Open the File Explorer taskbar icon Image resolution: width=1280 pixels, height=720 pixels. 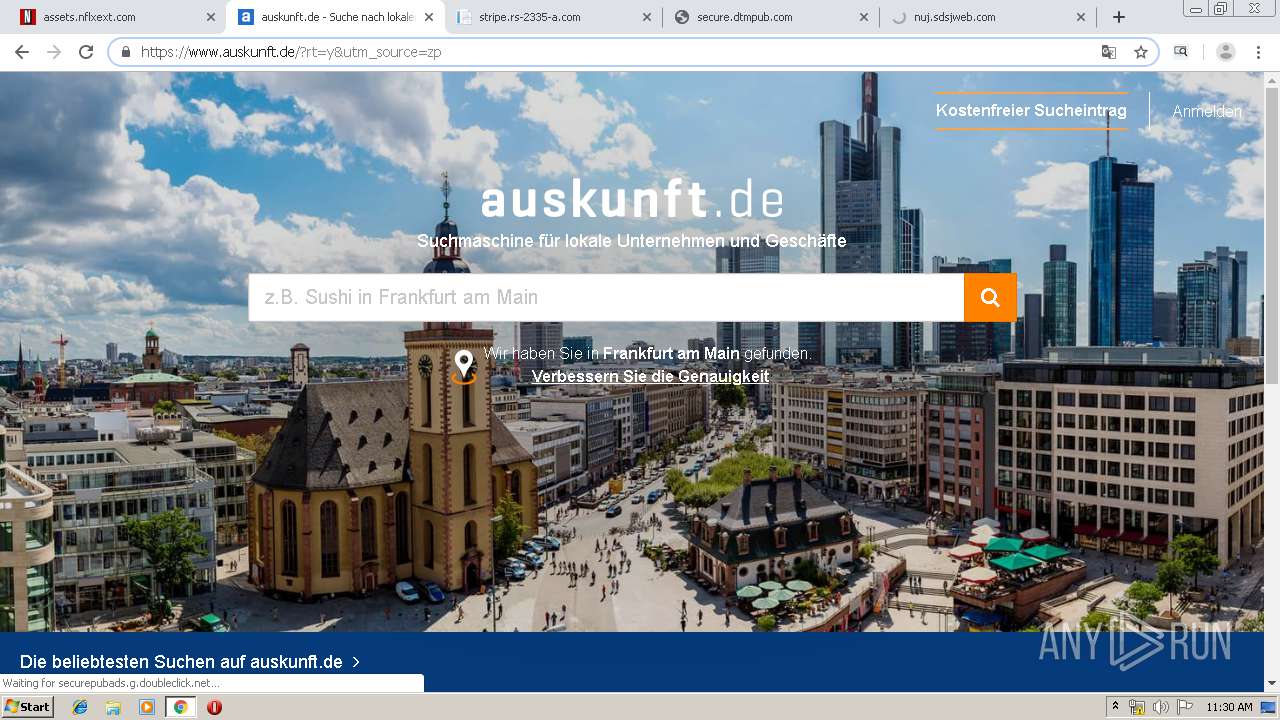pyautogui.click(x=113, y=707)
